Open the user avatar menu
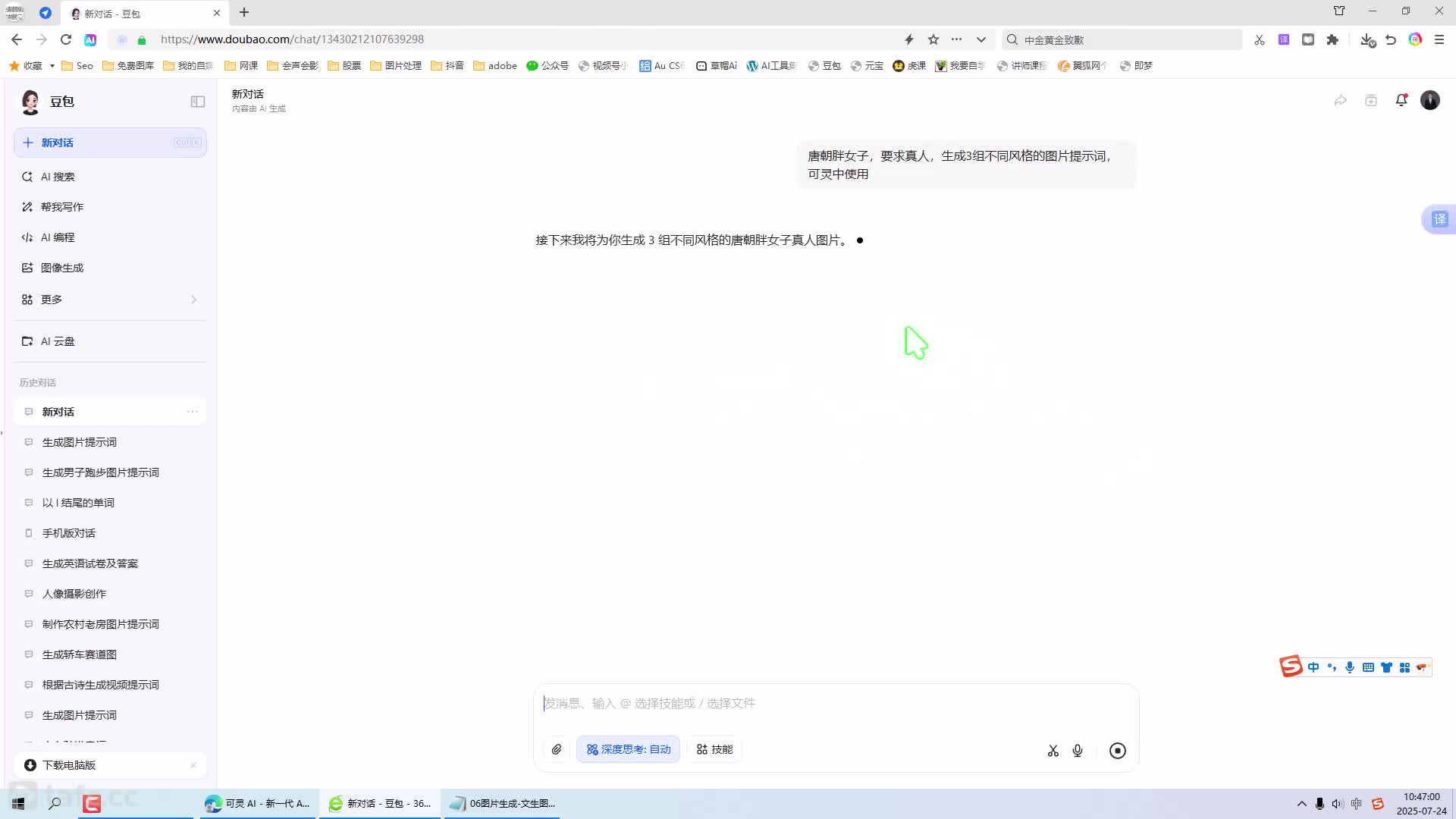 coord(1430,100)
